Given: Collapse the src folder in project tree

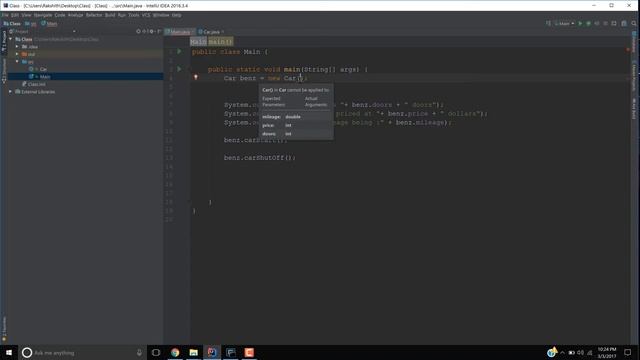Looking at the screenshot, I should coord(17,62).
